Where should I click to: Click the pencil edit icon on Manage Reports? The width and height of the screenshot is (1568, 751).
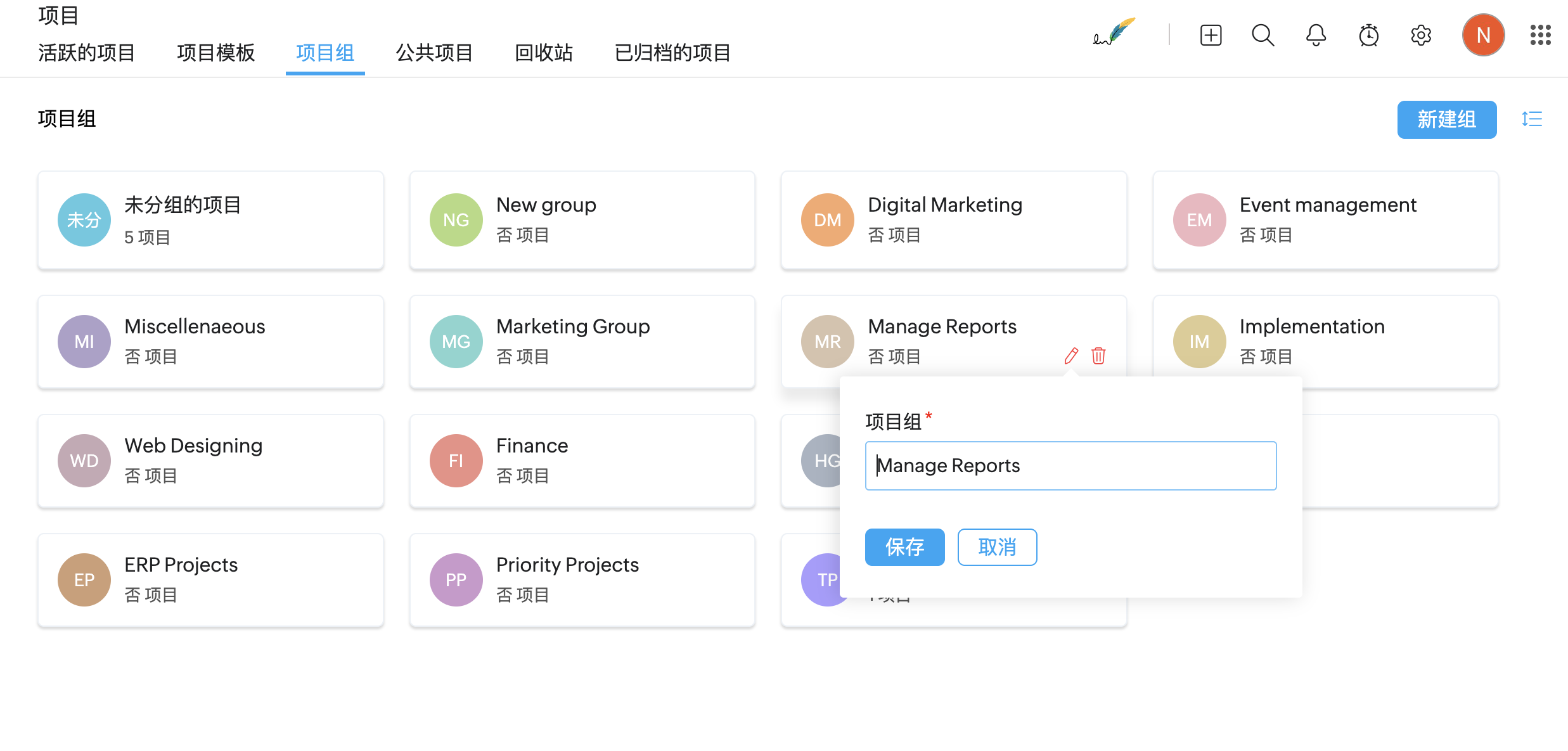1071,356
